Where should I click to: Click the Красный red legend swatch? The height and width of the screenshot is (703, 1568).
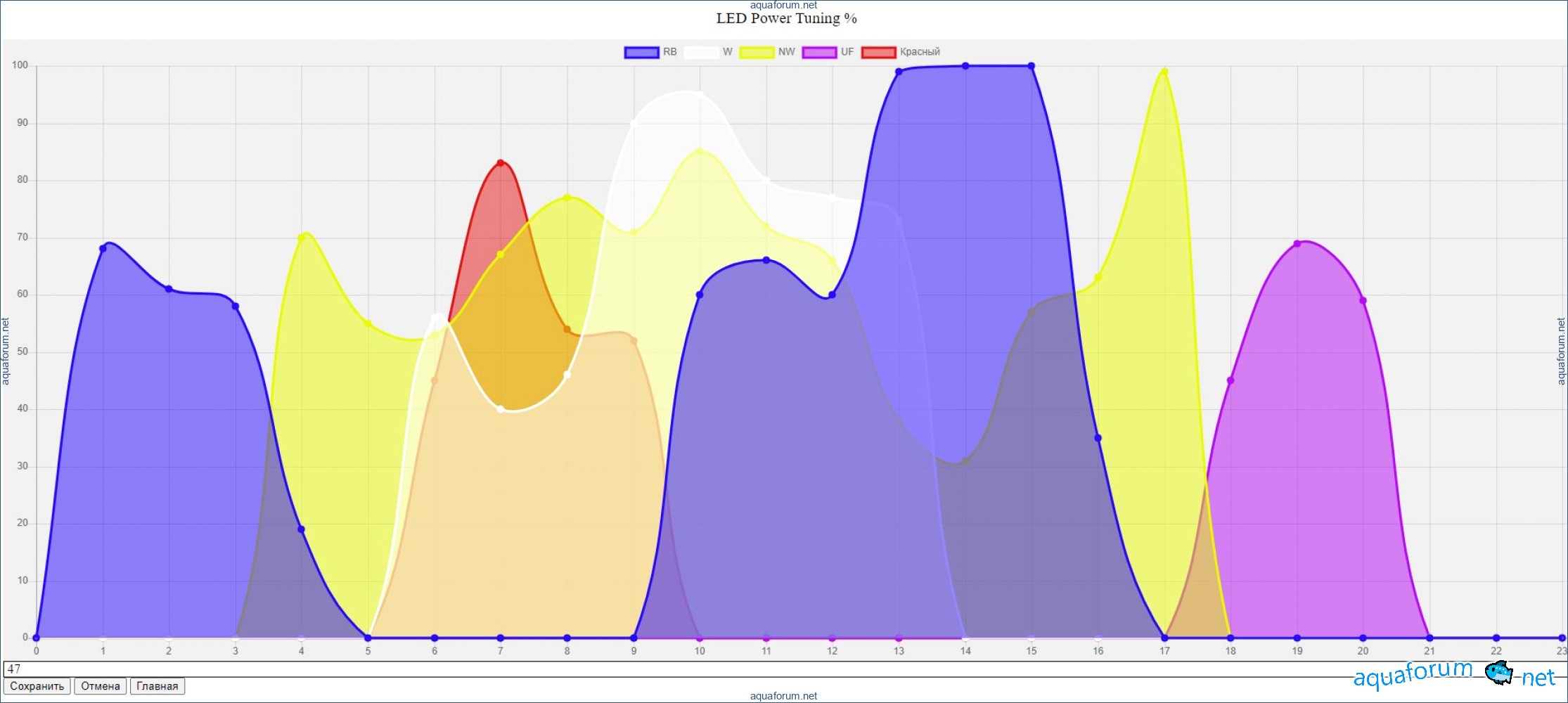click(x=878, y=52)
